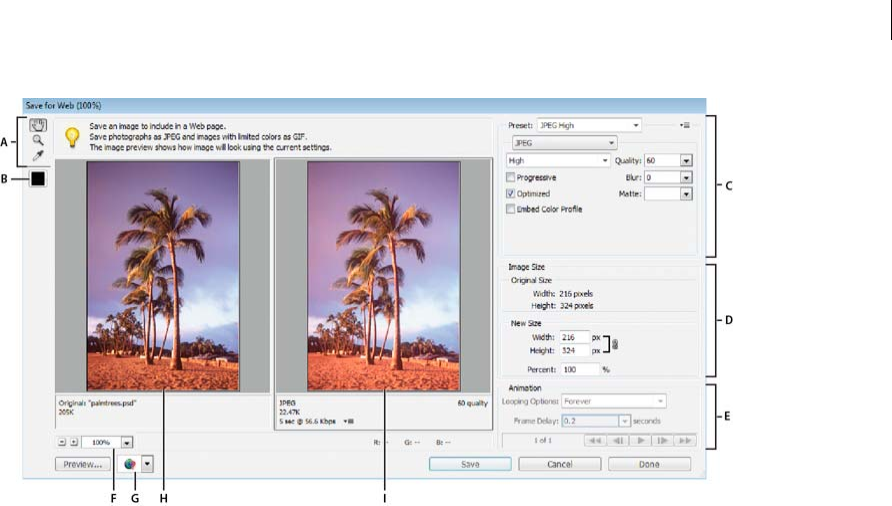The width and height of the screenshot is (892, 506).
Task: Click the lightbulb tip icon
Action: tap(72, 137)
